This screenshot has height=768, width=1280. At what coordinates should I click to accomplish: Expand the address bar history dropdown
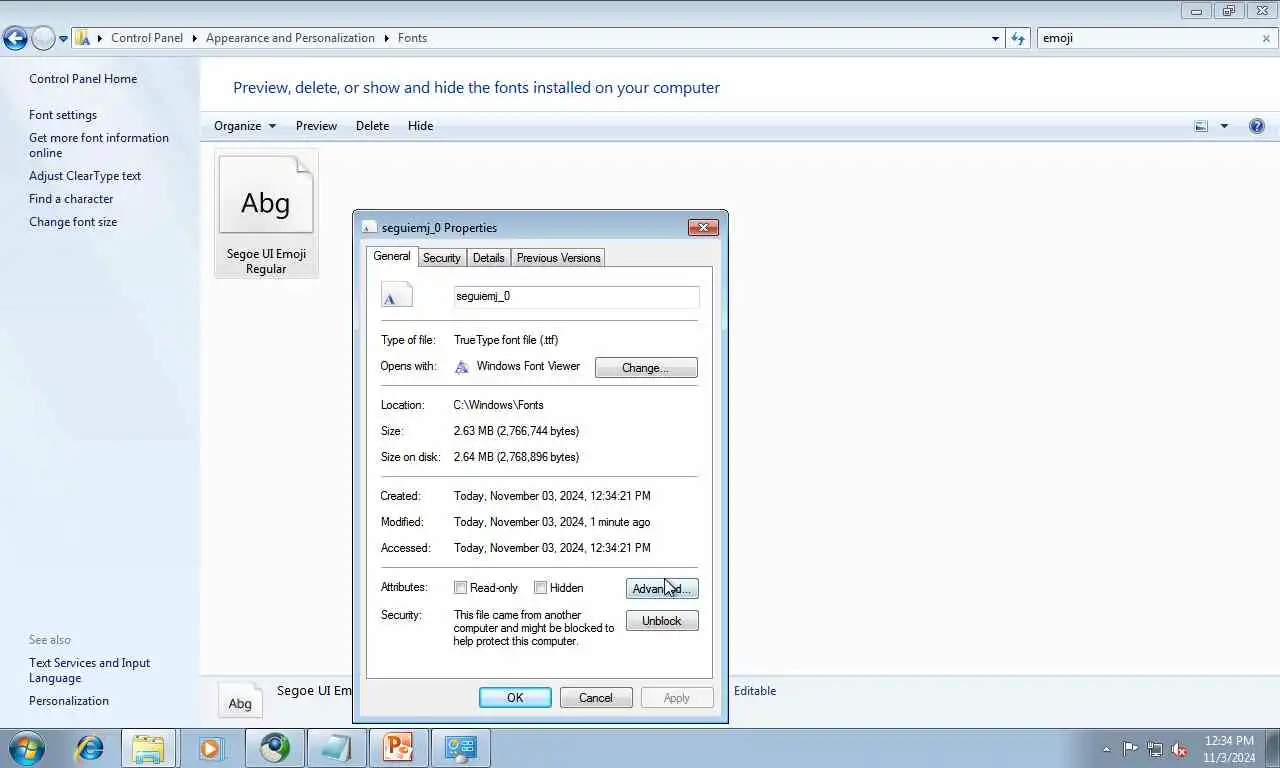click(995, 38)
